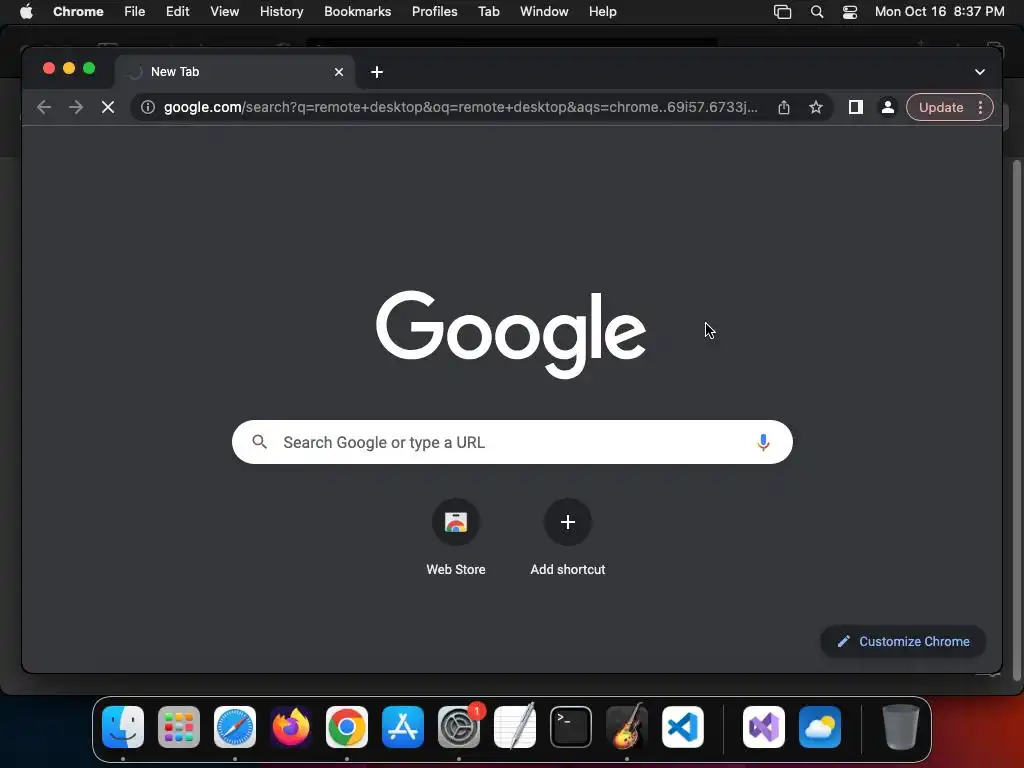Viewport: 1024px width, 768px height.
Task: Open Spotlight search in menu bar
Action: (x=816, y=11)
